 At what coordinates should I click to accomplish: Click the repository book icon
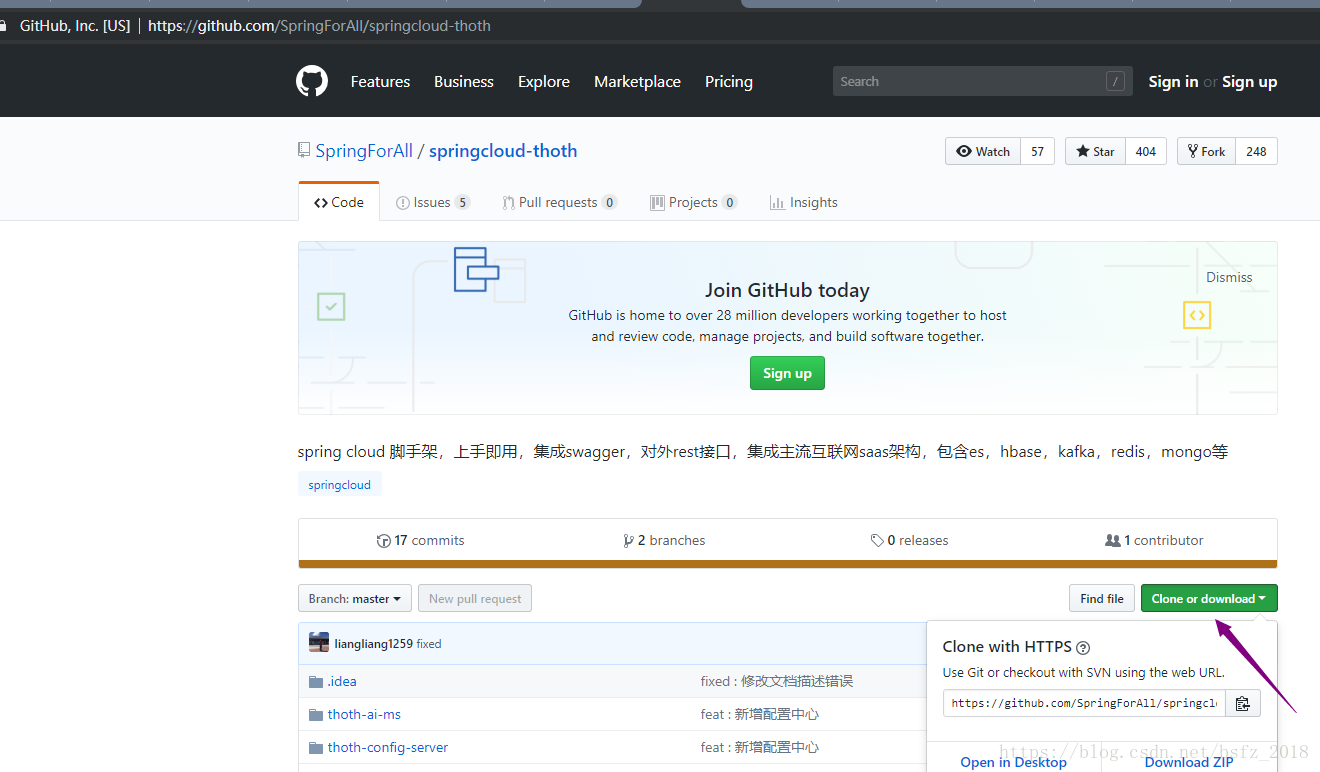[x=304, y=150]
